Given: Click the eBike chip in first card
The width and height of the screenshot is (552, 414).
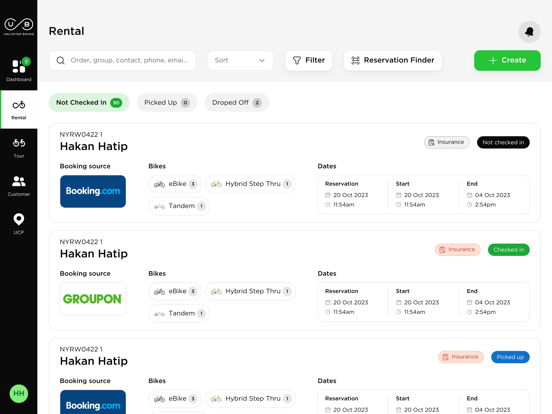Looking at the screenshot, I should [x=175, y=184].
